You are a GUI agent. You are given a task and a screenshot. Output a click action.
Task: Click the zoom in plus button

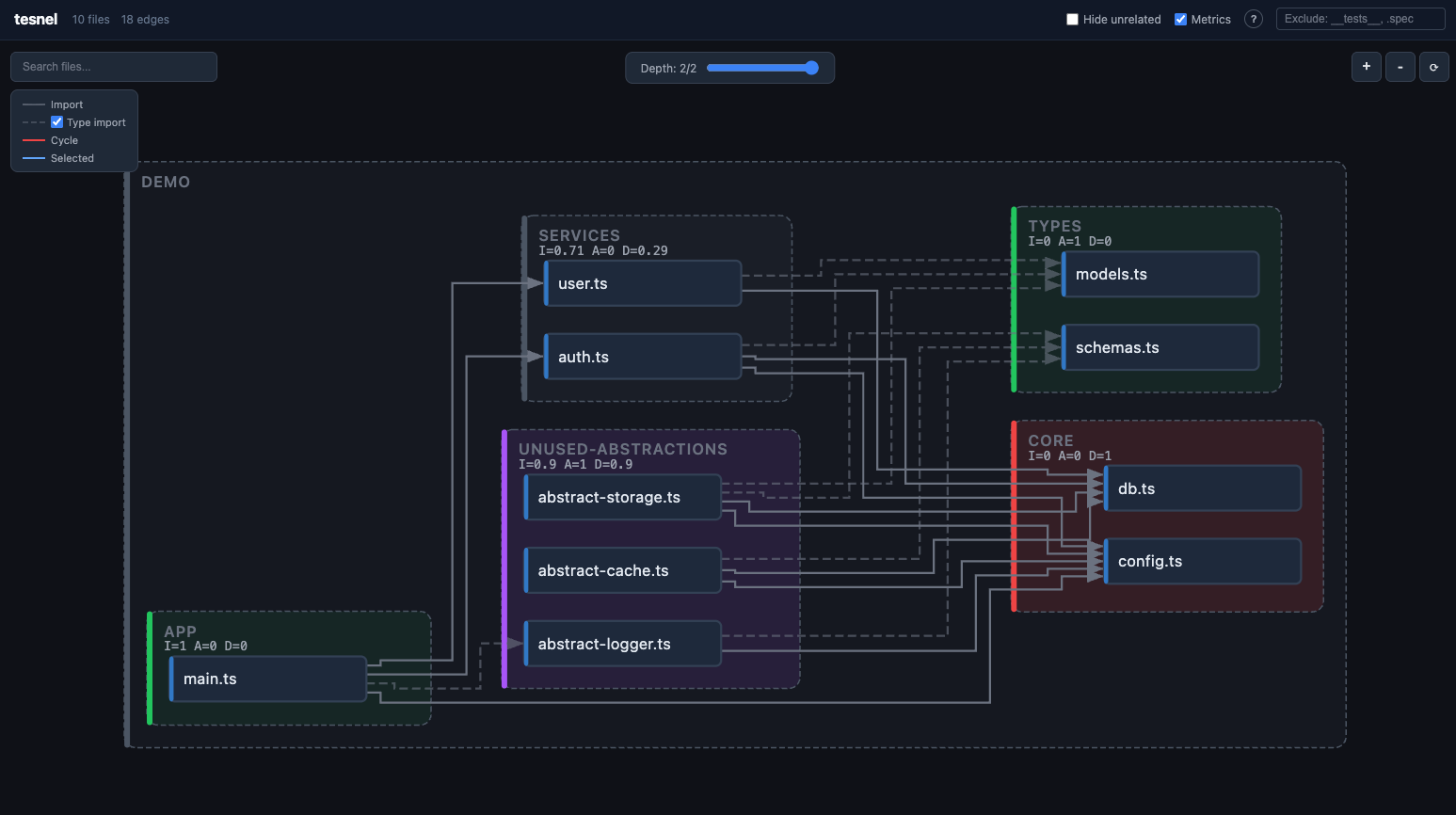[1367, 67]
